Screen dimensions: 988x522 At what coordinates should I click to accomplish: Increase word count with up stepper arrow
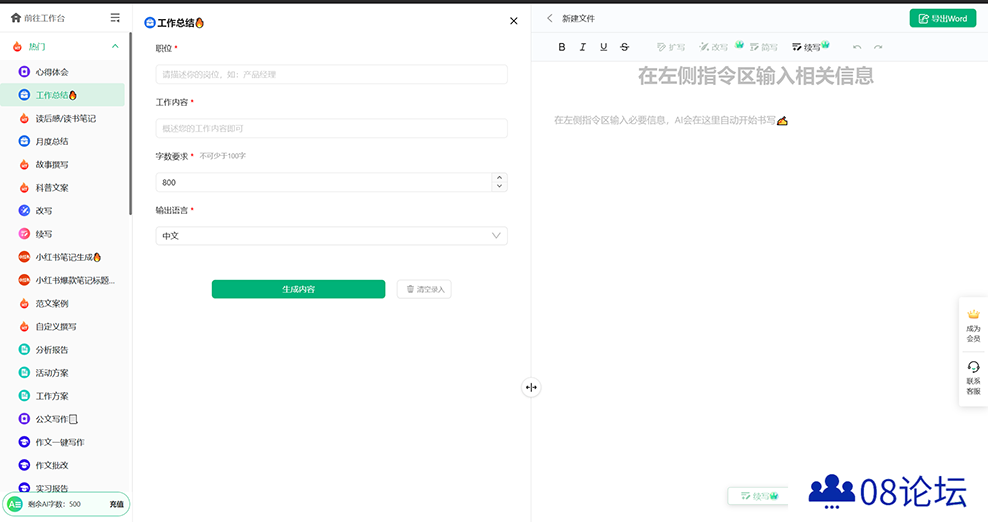pos(500,178)
